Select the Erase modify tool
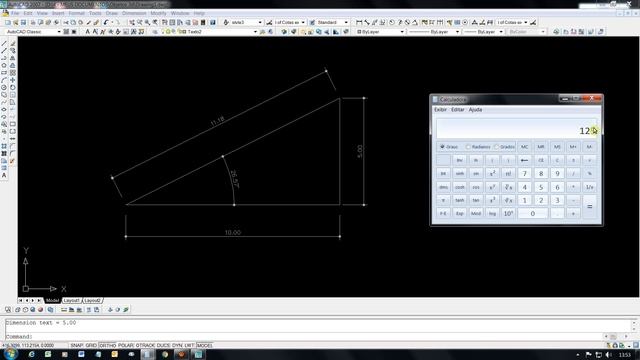640x360 pixels. [x=13, y=44]
